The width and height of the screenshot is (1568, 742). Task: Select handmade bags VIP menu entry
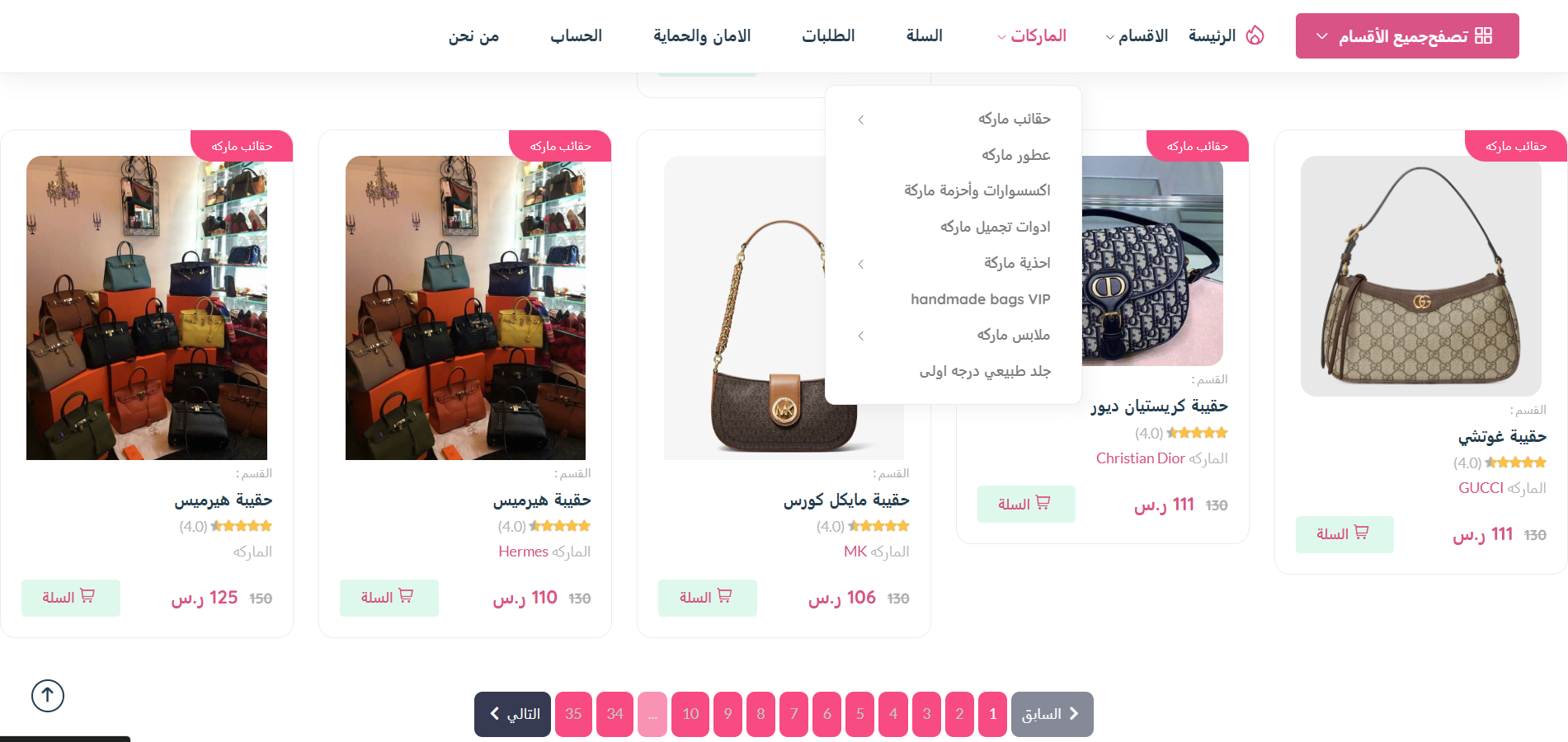tap(980, 299)
